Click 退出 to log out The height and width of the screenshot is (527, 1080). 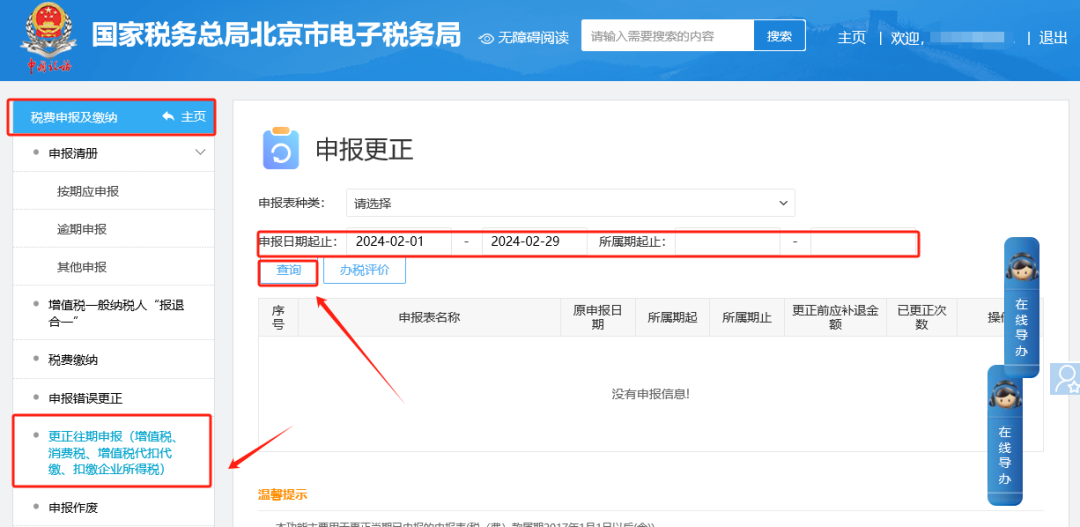point(1053,38)
